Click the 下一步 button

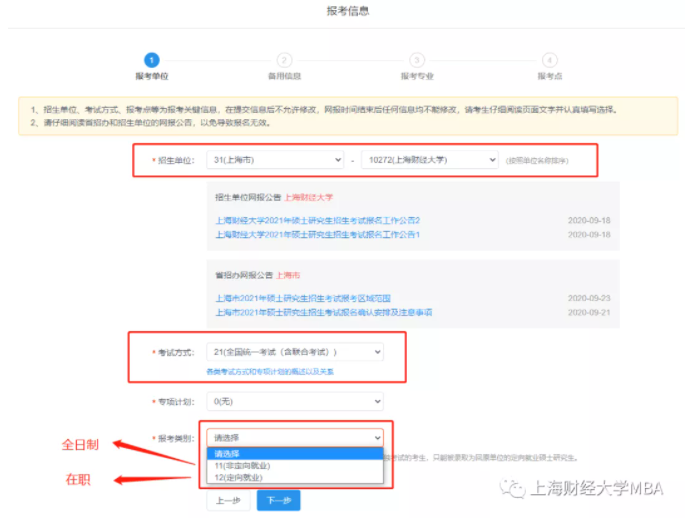[x=279, y=500]
